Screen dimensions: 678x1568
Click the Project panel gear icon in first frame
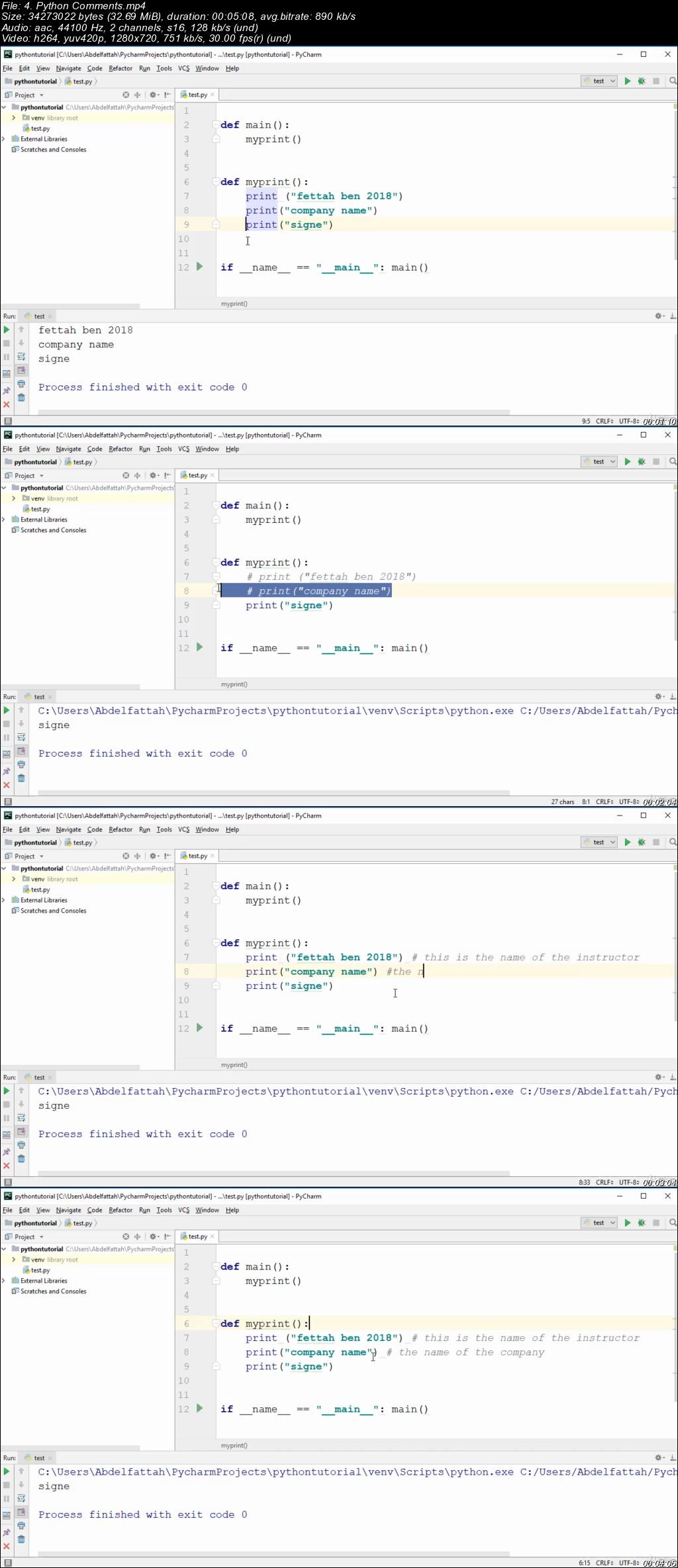[154, 95]
